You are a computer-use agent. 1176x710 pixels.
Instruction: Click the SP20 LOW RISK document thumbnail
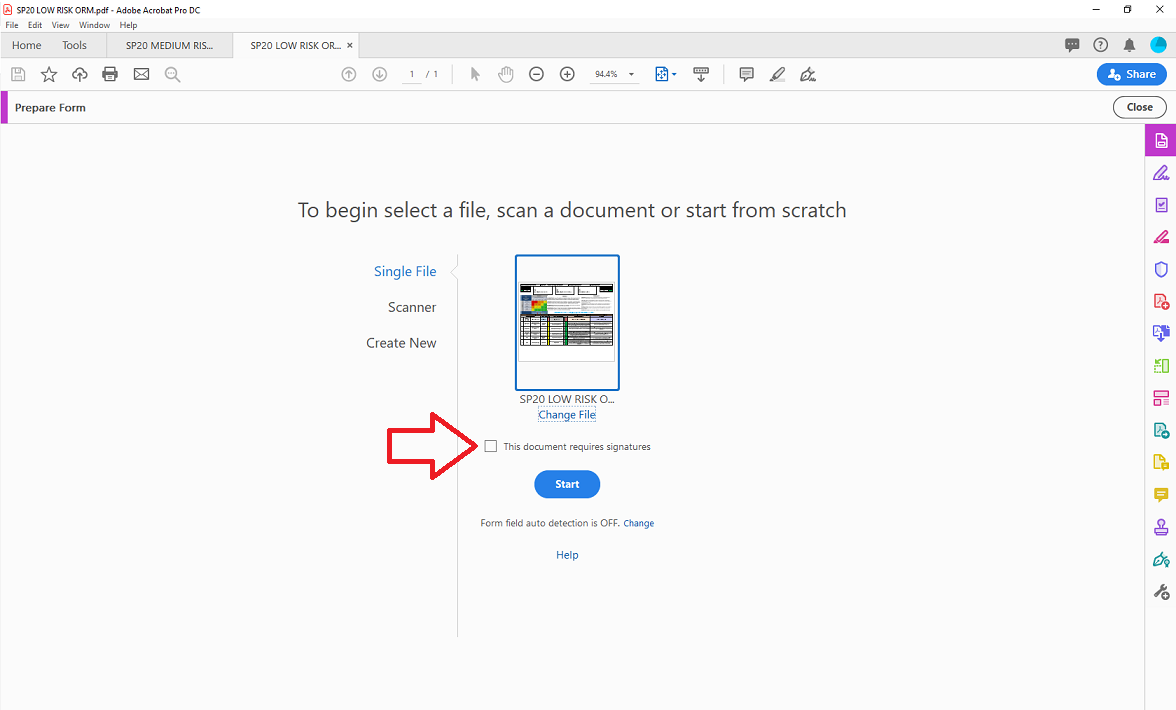pyautogui.click(x=567, y=322)
